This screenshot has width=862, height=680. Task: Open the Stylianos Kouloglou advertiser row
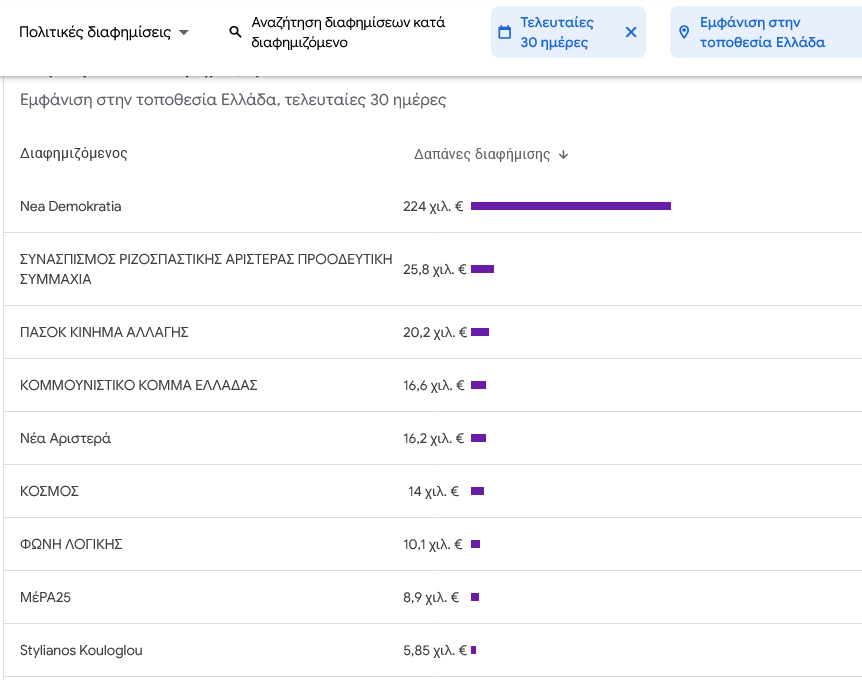coord(433,650)
